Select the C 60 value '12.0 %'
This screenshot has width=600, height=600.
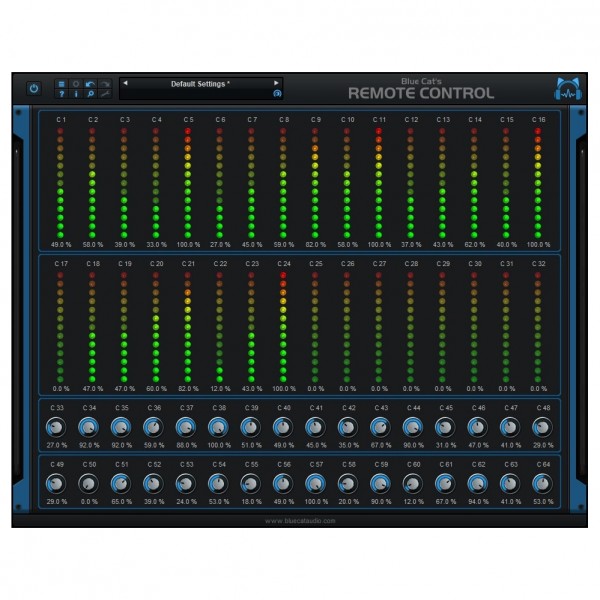tap(413, 502)
